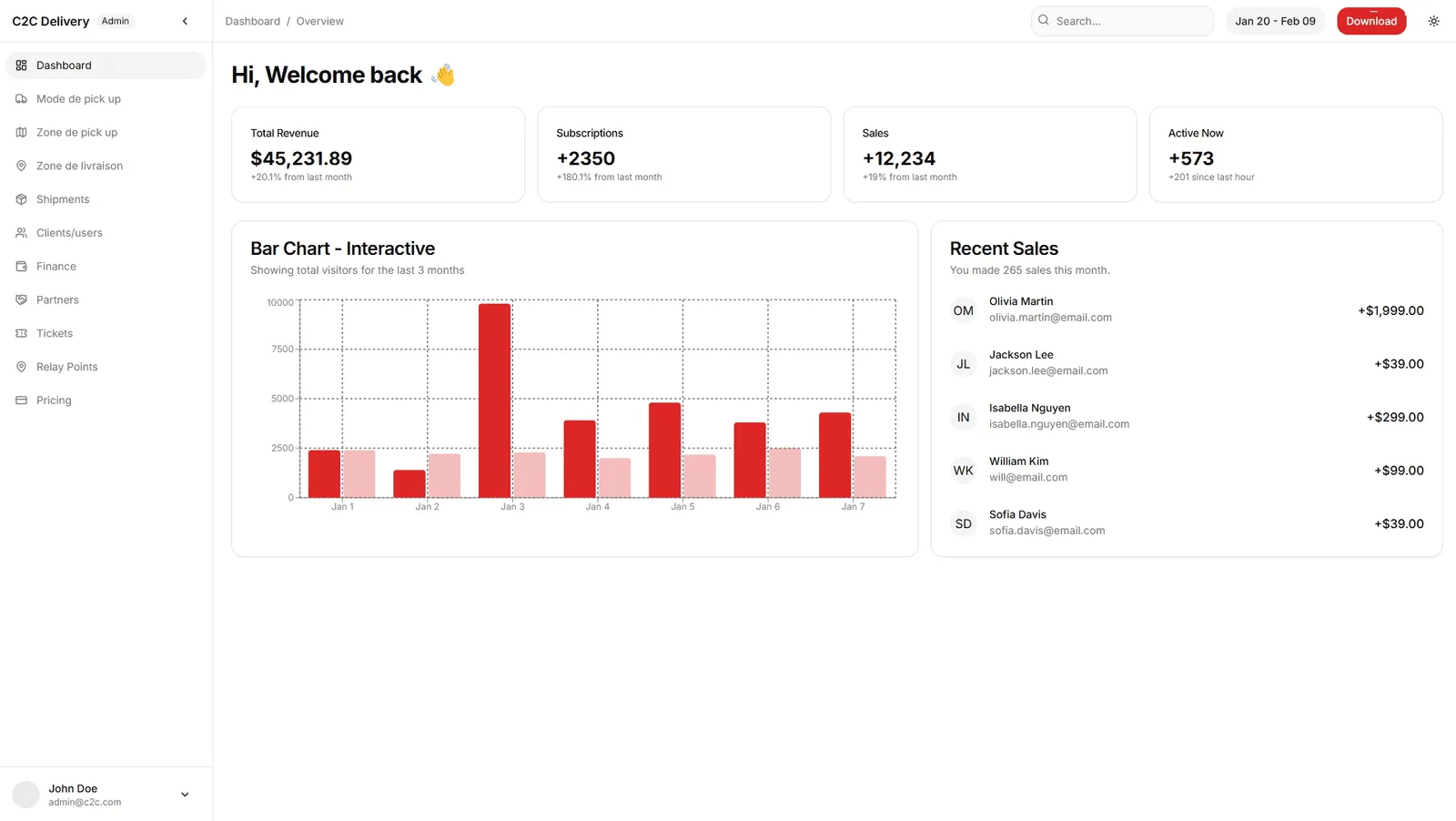The height and width of the screenshot is (821, 1456).
Task: Click the +$1,999.00 sale amount
Action: point(1390,310)
